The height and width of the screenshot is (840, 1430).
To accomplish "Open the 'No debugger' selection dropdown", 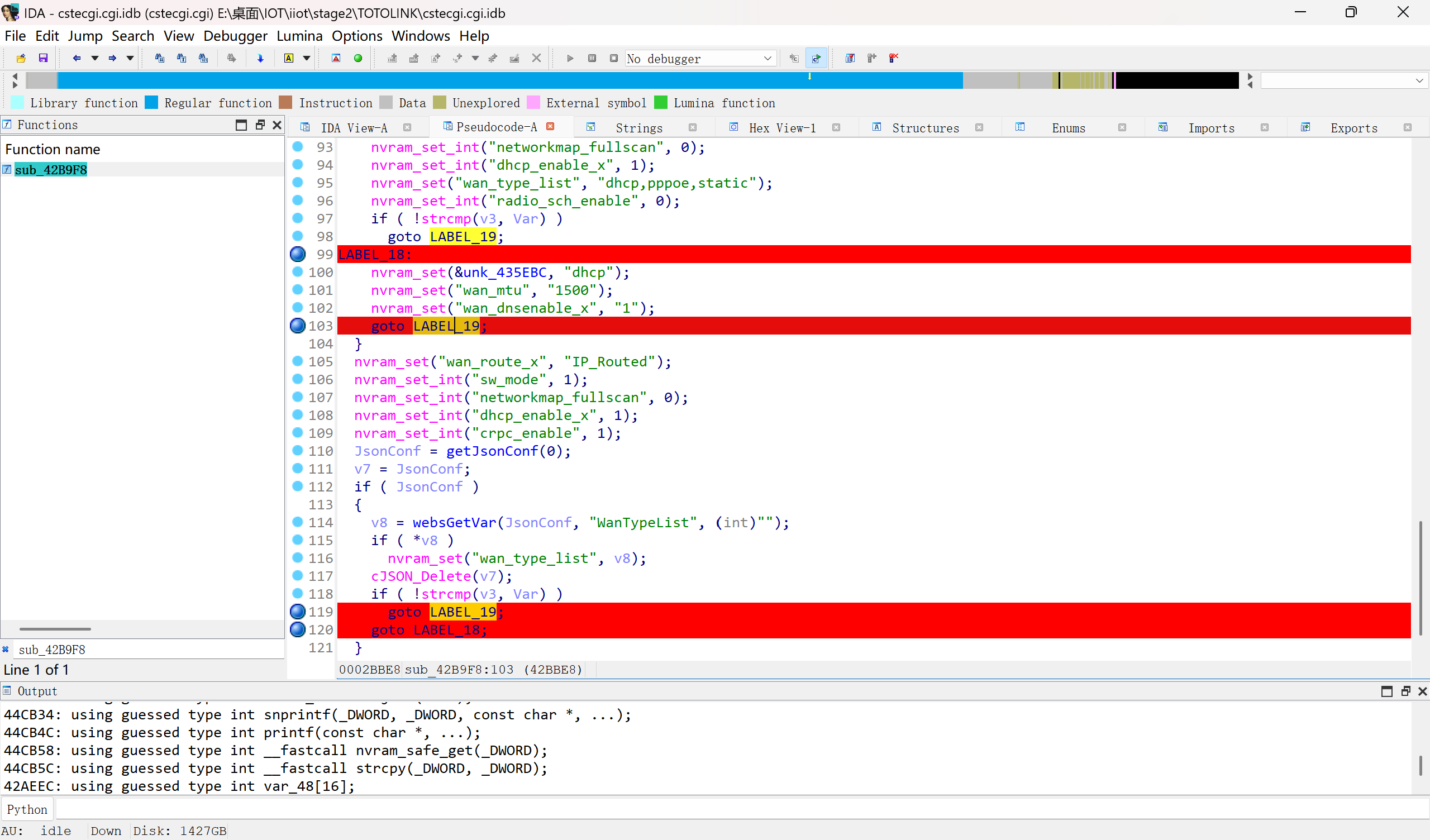I will (700, 59).
